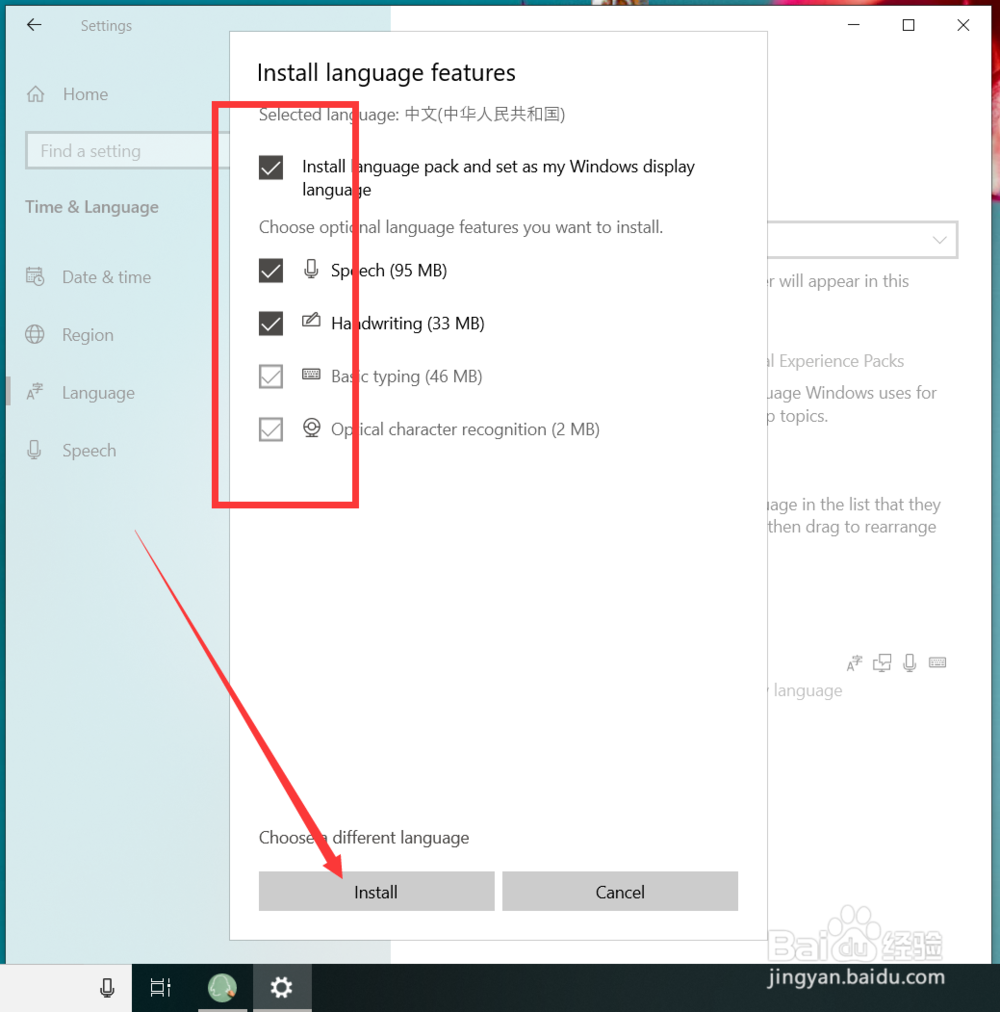Click the Basic typing keyboard icon
Screen dimensions: 1000x1012
click(311, 374)
